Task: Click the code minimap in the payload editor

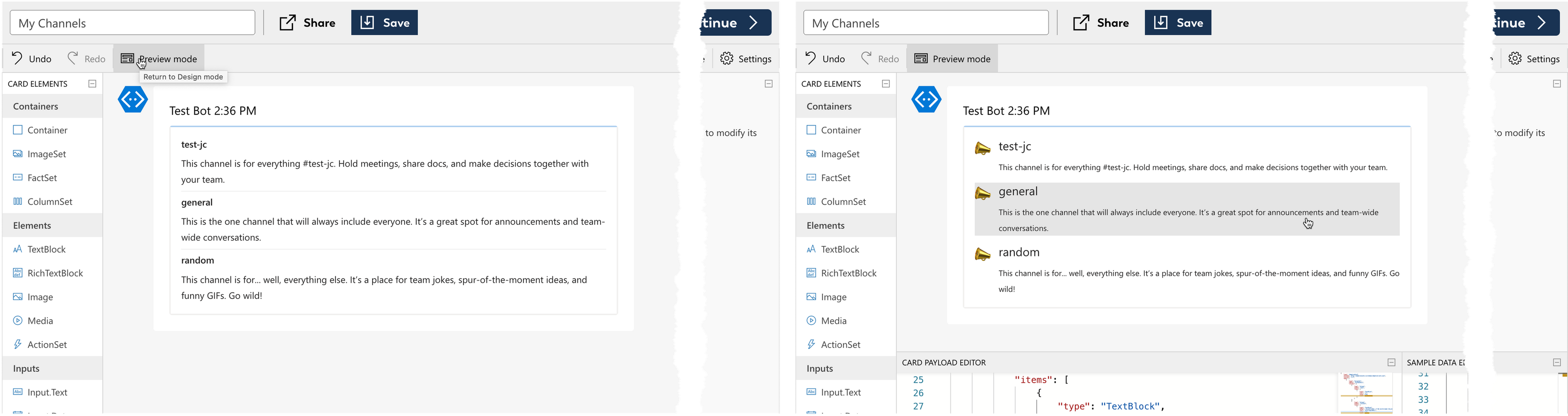Action: [x=1366, y=395]
